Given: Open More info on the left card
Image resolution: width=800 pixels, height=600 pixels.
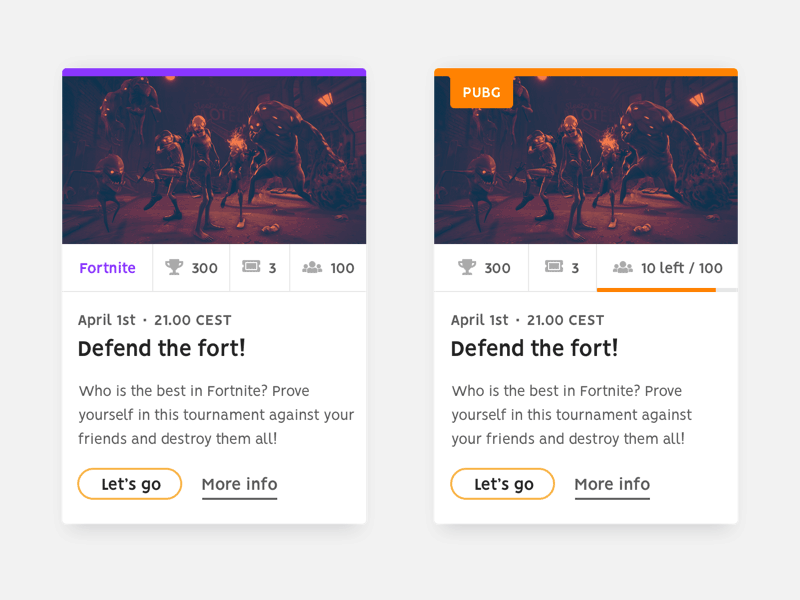Looking at the screenshot, I should 239,484.
